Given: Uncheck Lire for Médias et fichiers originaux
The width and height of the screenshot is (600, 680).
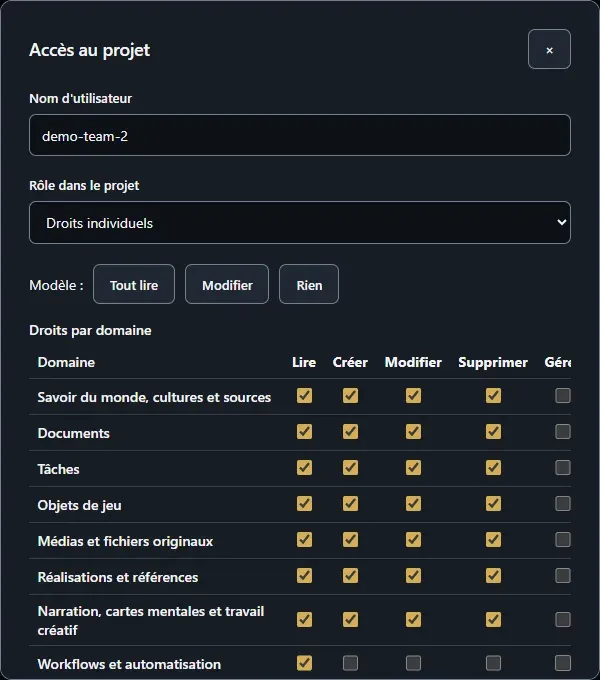Looking at the screenshot, I should [304, 539].
